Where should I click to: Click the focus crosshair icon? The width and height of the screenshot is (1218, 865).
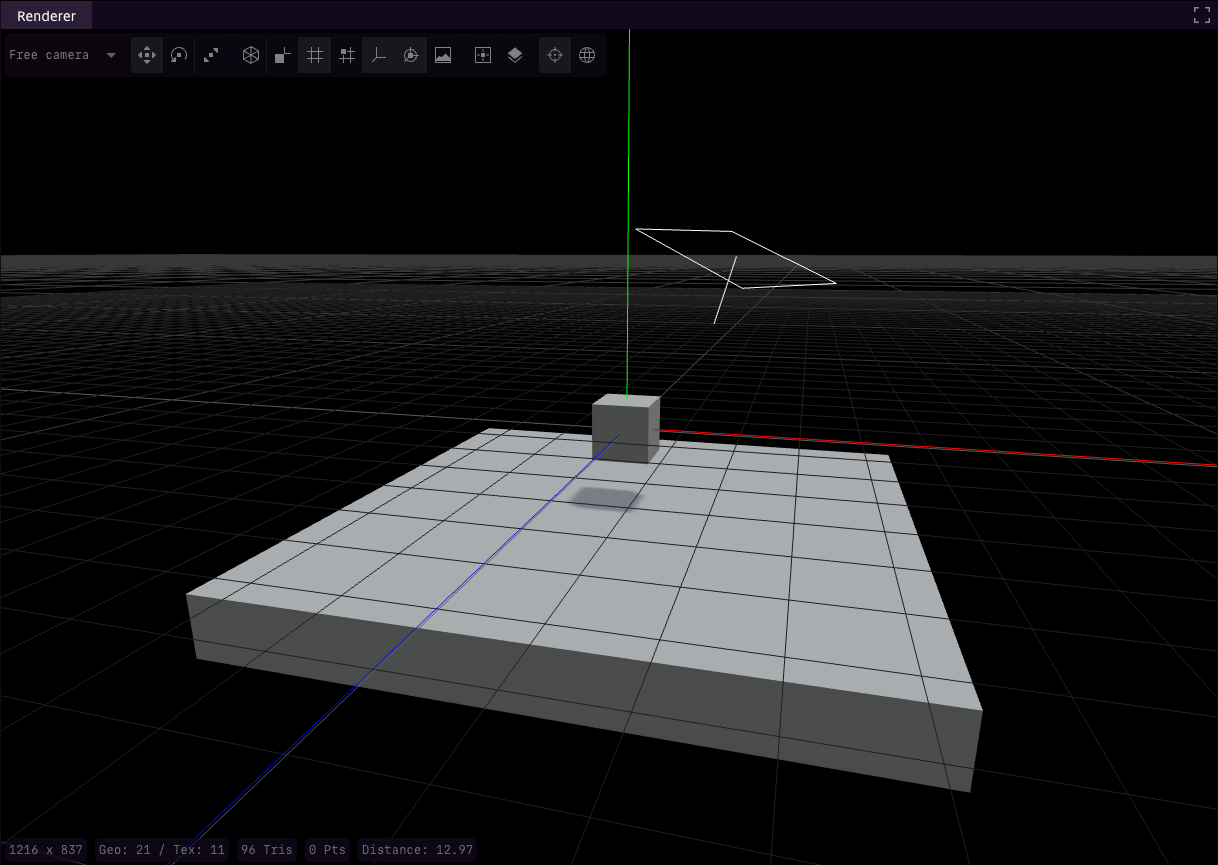click(555, 55)
